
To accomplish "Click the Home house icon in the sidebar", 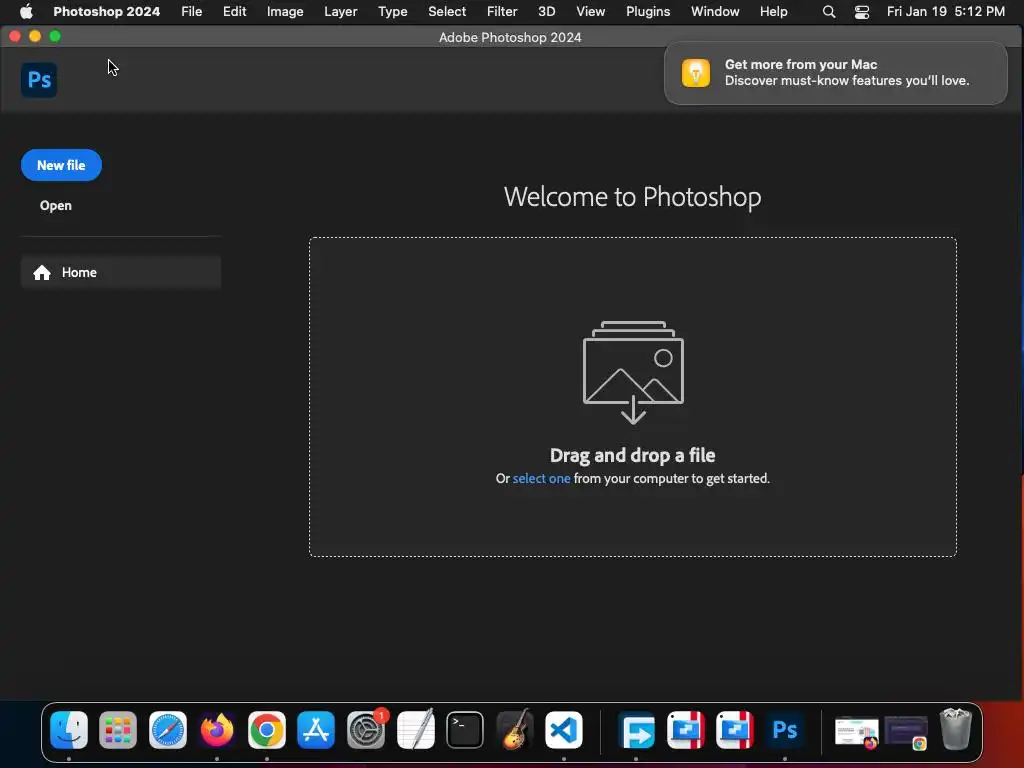I will point(42,272).
